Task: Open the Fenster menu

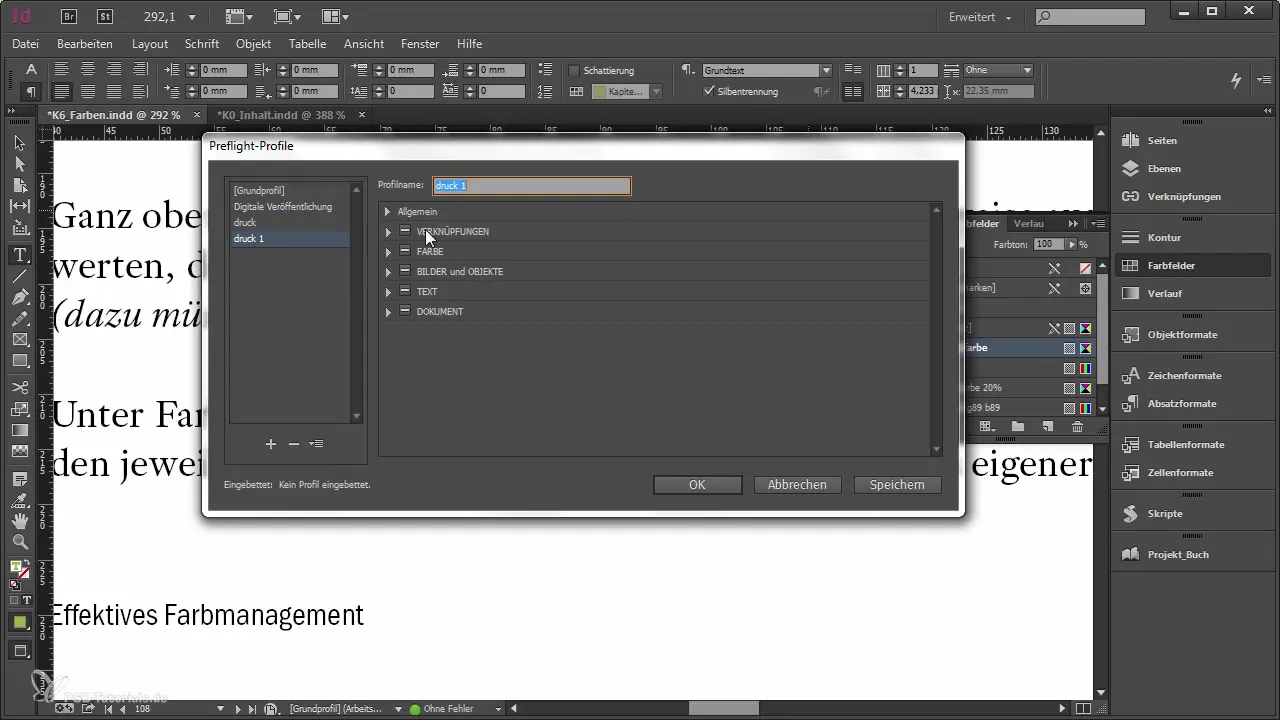Action: tap(420, 44)
